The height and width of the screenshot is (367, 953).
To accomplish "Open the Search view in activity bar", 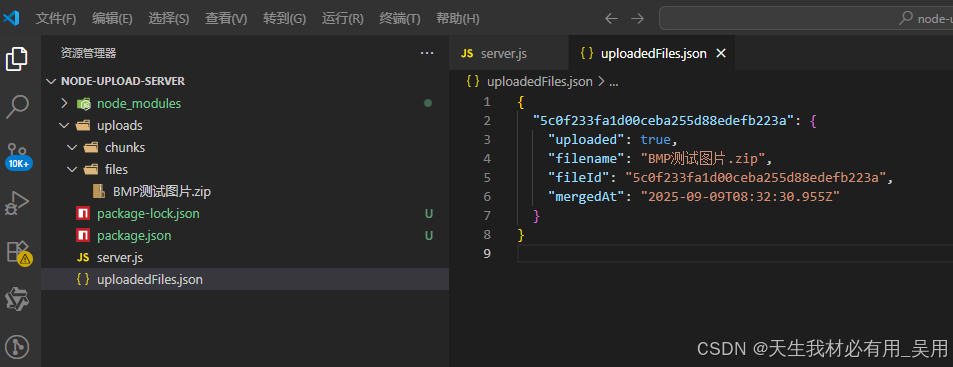I will pos(17,106).
